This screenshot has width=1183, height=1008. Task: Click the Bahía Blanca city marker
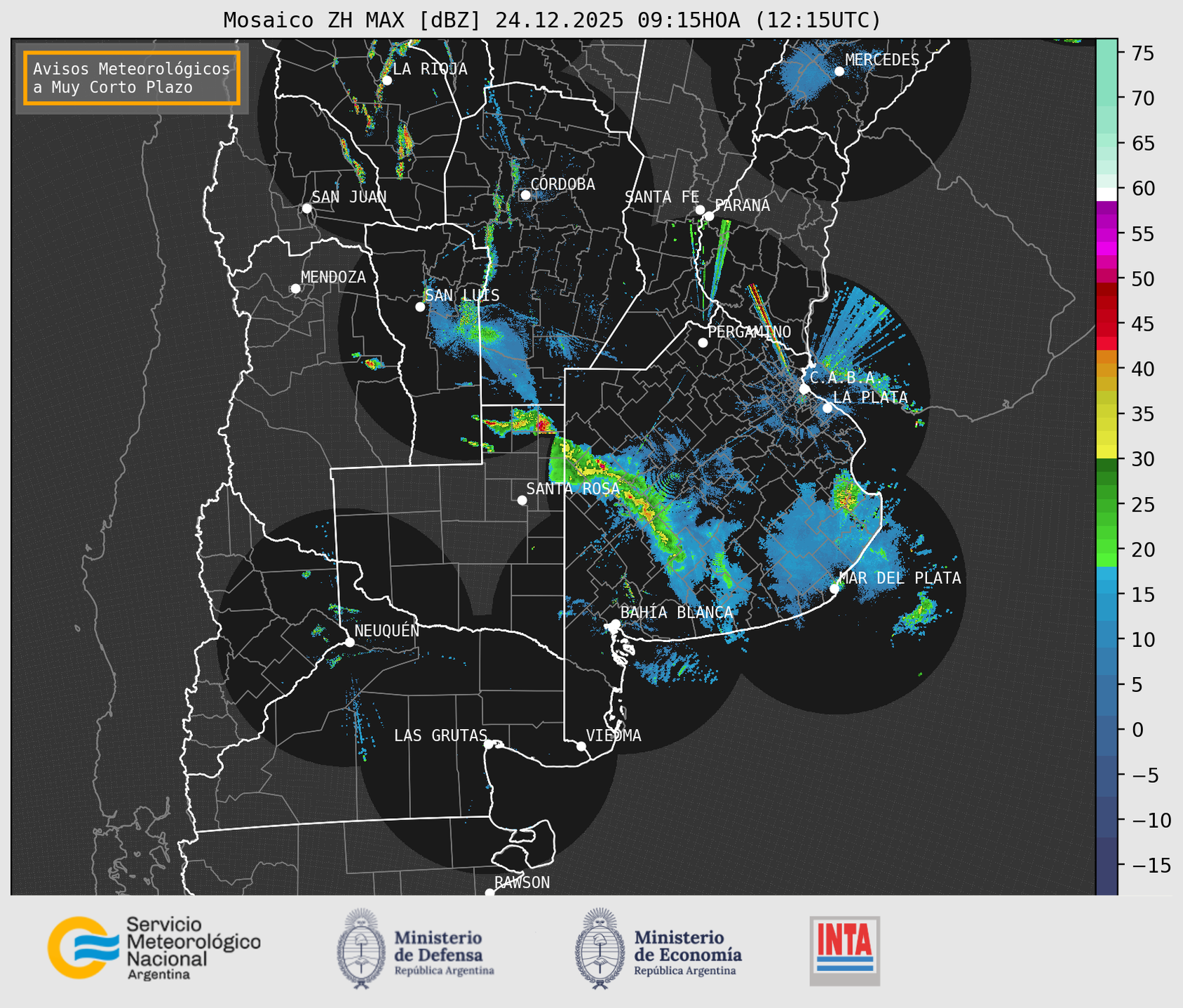click(615, 624)
